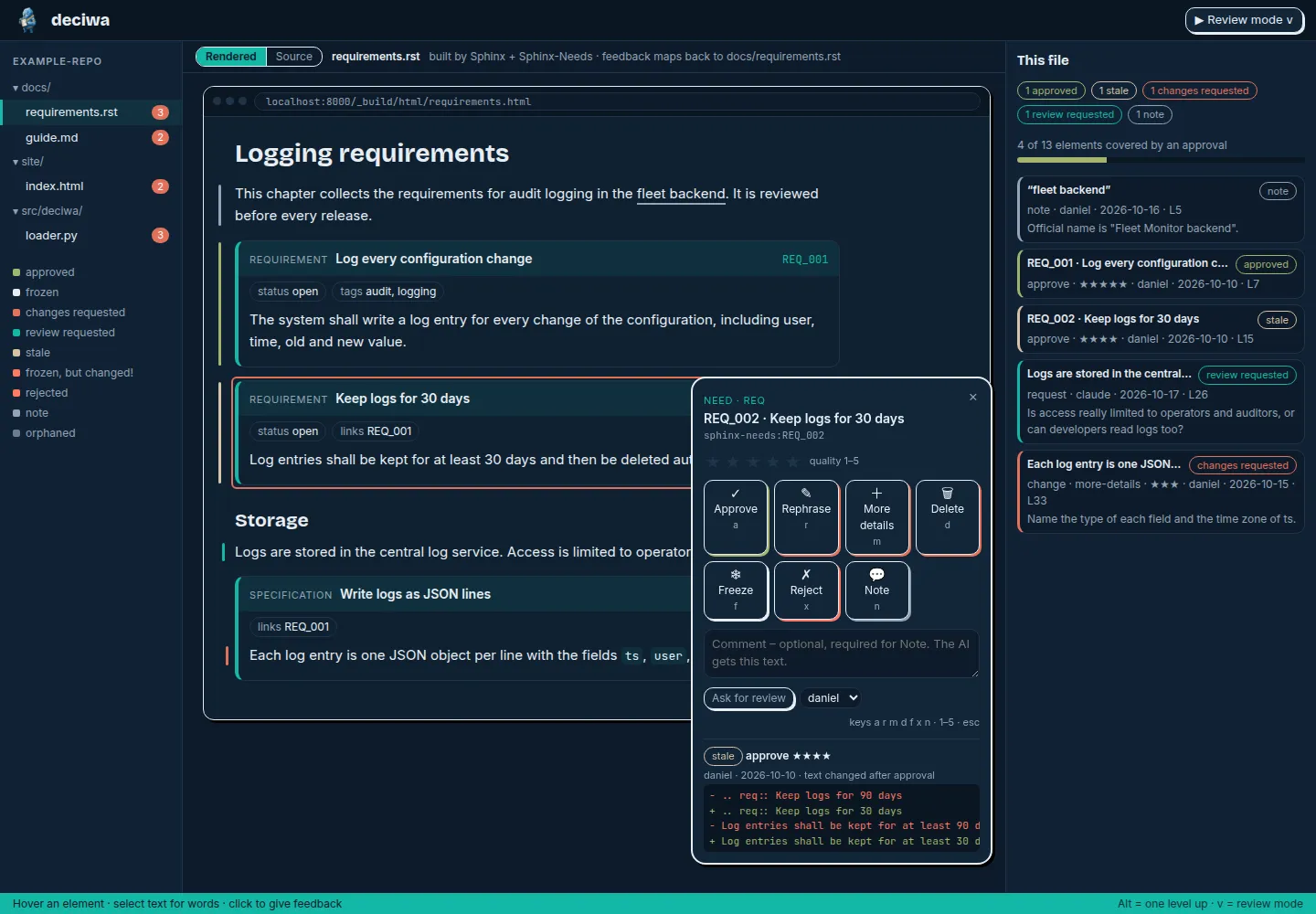Set quality to the third star
The width and height of the screenshot is (1316, 914).
753,462
